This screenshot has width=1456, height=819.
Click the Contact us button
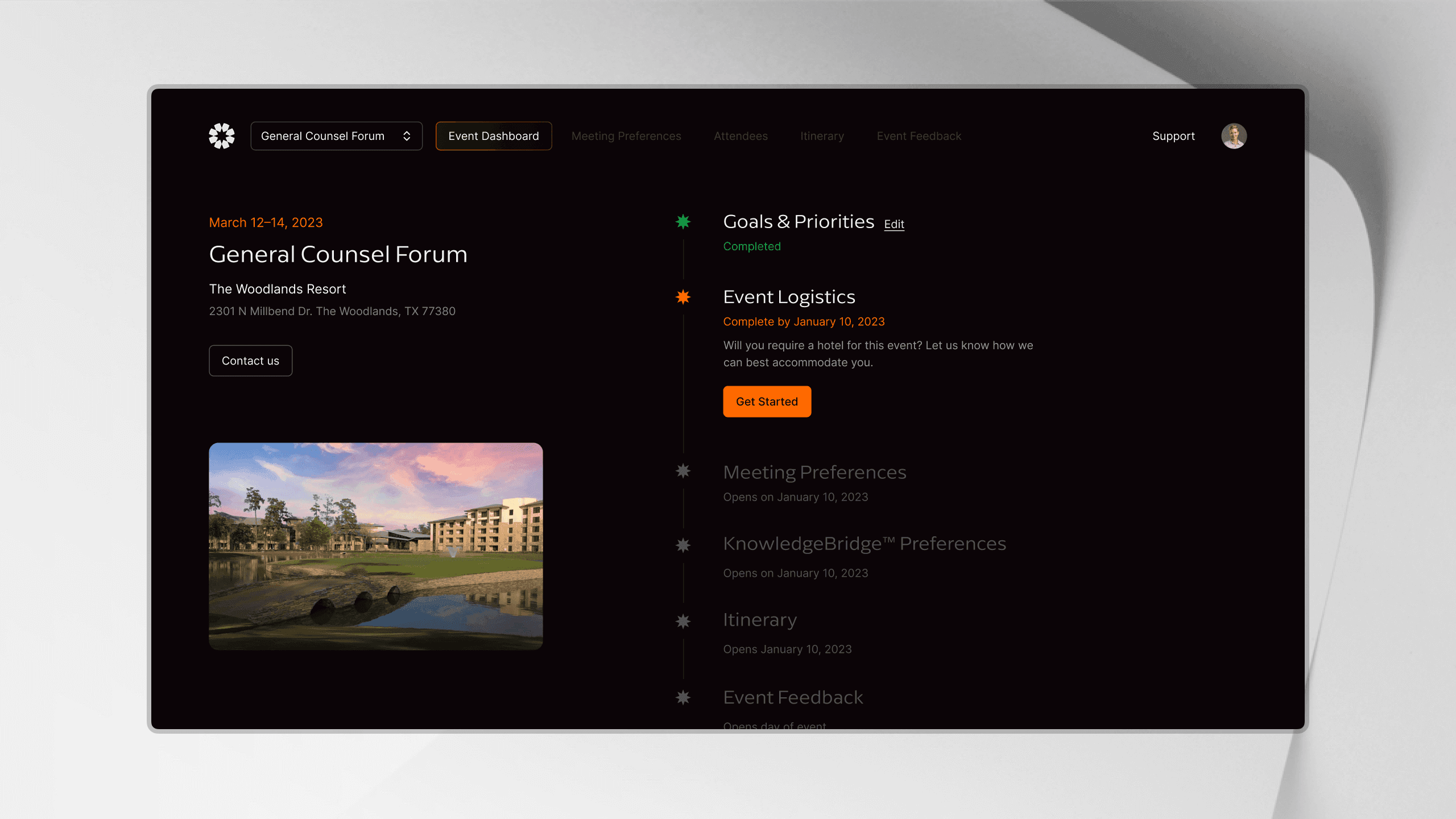[250, 361]
